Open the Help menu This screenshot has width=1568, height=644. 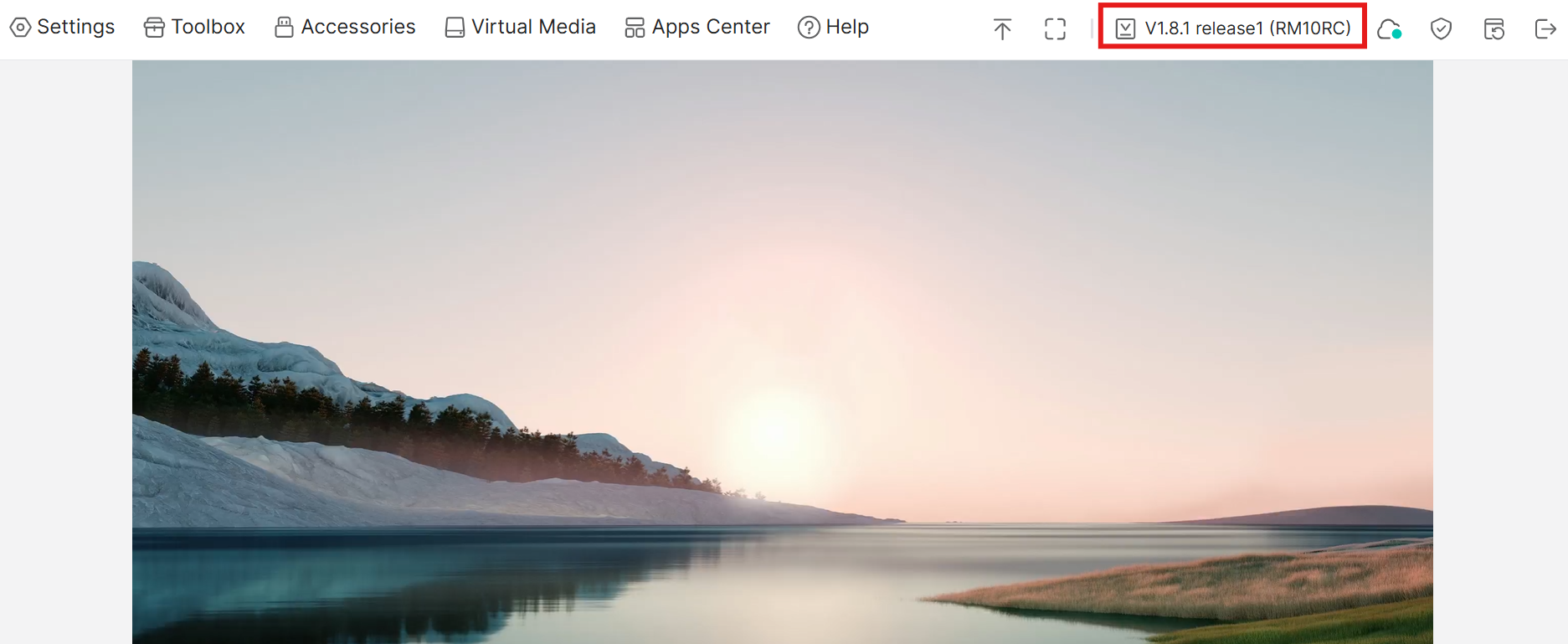(x=846, y=27)
